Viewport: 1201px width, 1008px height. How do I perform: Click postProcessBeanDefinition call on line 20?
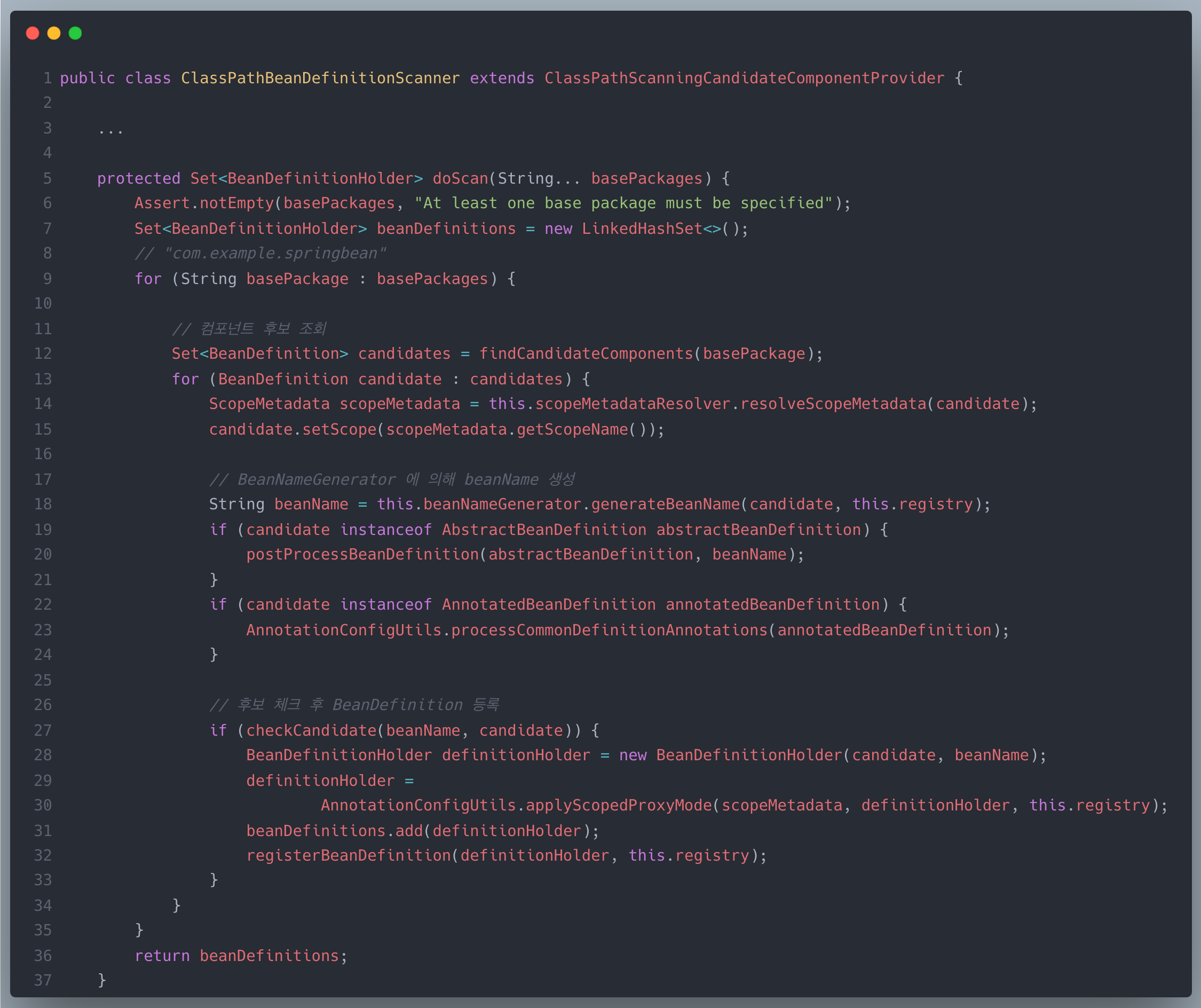362,555
